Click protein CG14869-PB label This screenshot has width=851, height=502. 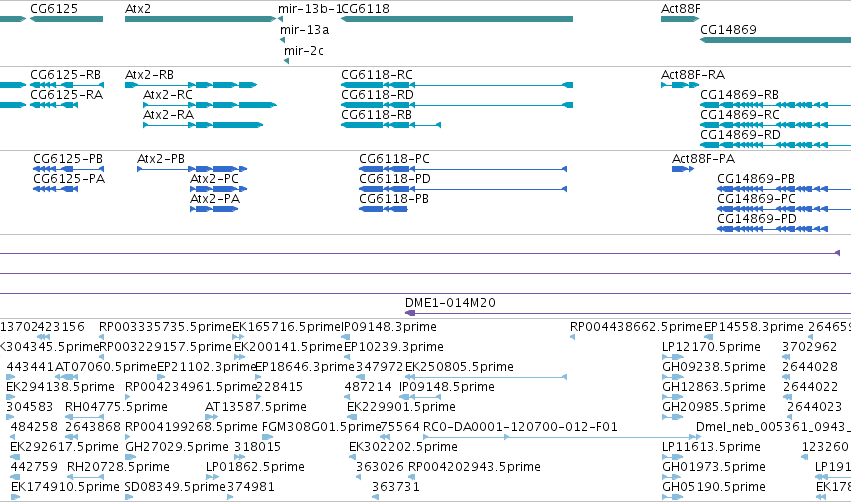755,179
